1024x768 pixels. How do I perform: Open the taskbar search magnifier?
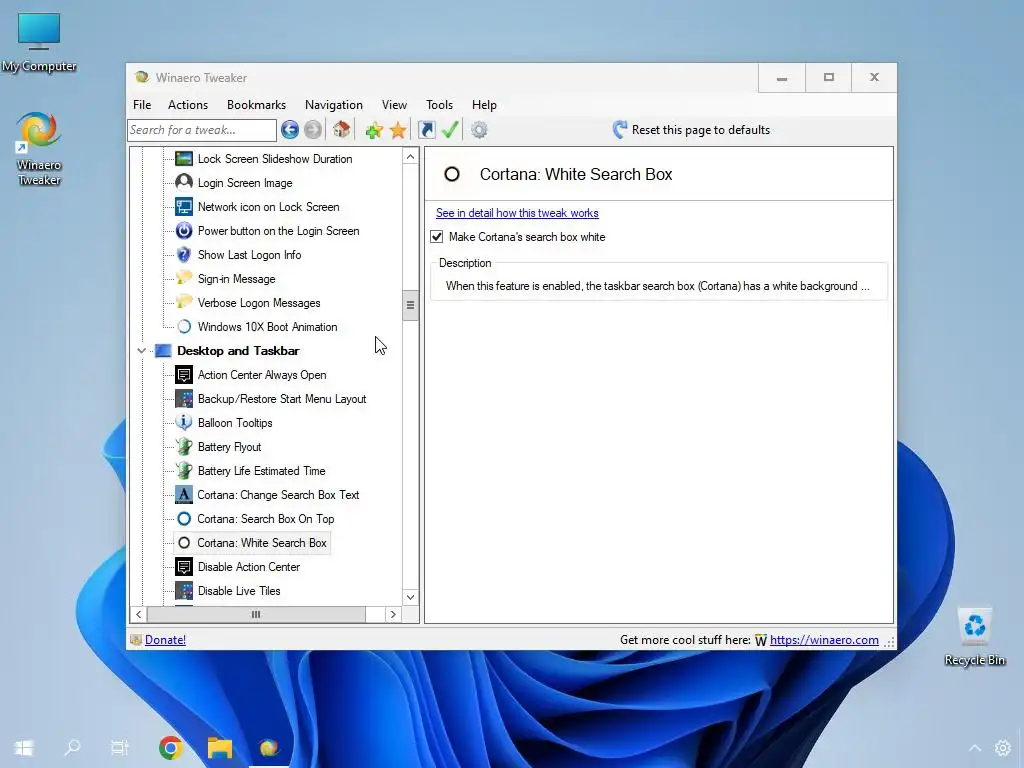point(72,747)
